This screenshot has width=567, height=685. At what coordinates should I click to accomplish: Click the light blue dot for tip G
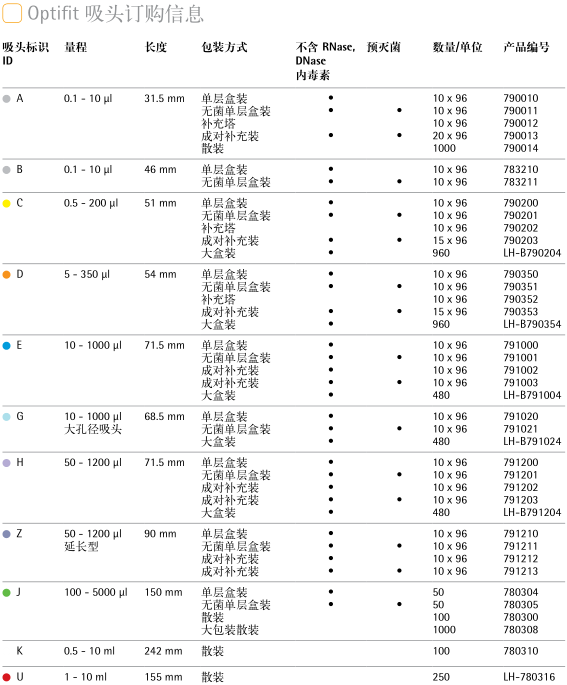pos(7,417)
